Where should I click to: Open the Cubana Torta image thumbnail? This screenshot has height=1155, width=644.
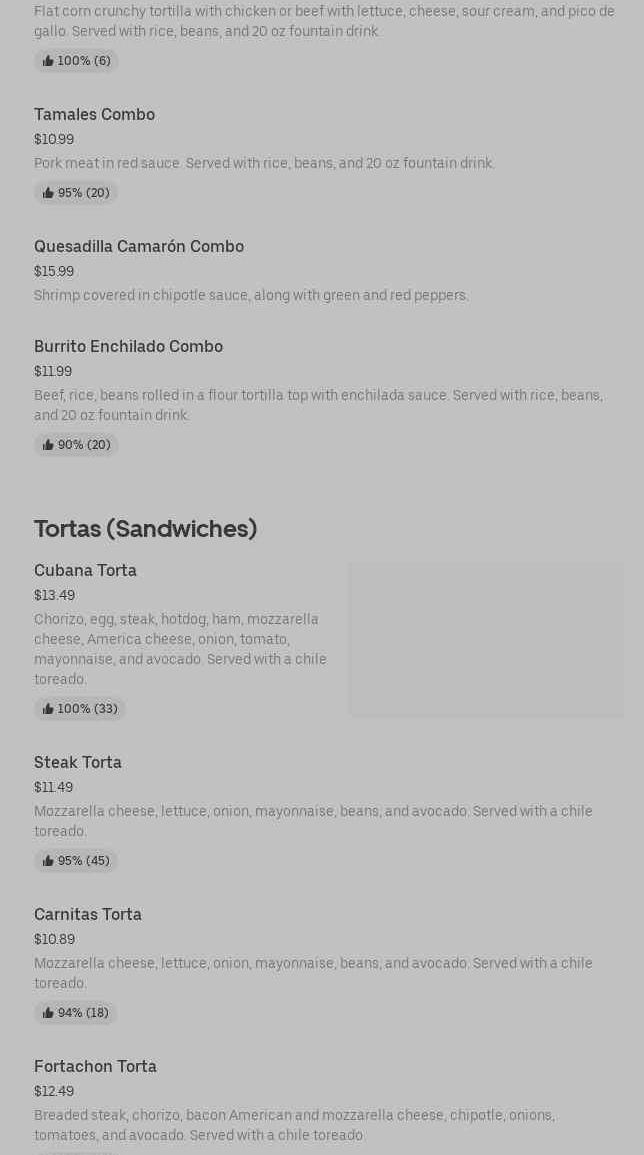pos(485,639)
